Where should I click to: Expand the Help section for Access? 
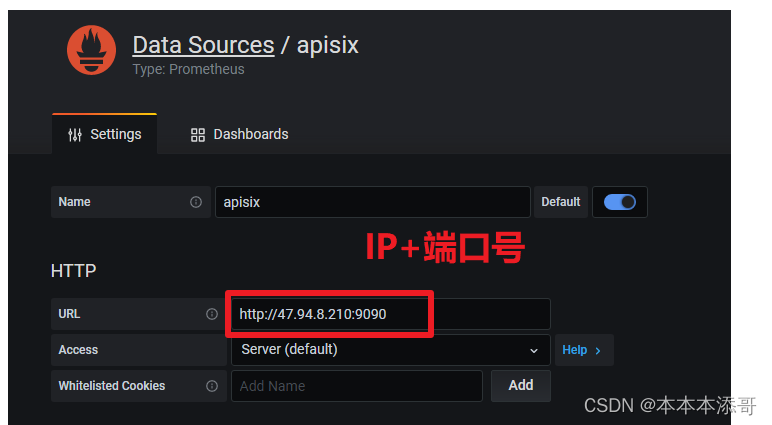[x=583, y=350]
